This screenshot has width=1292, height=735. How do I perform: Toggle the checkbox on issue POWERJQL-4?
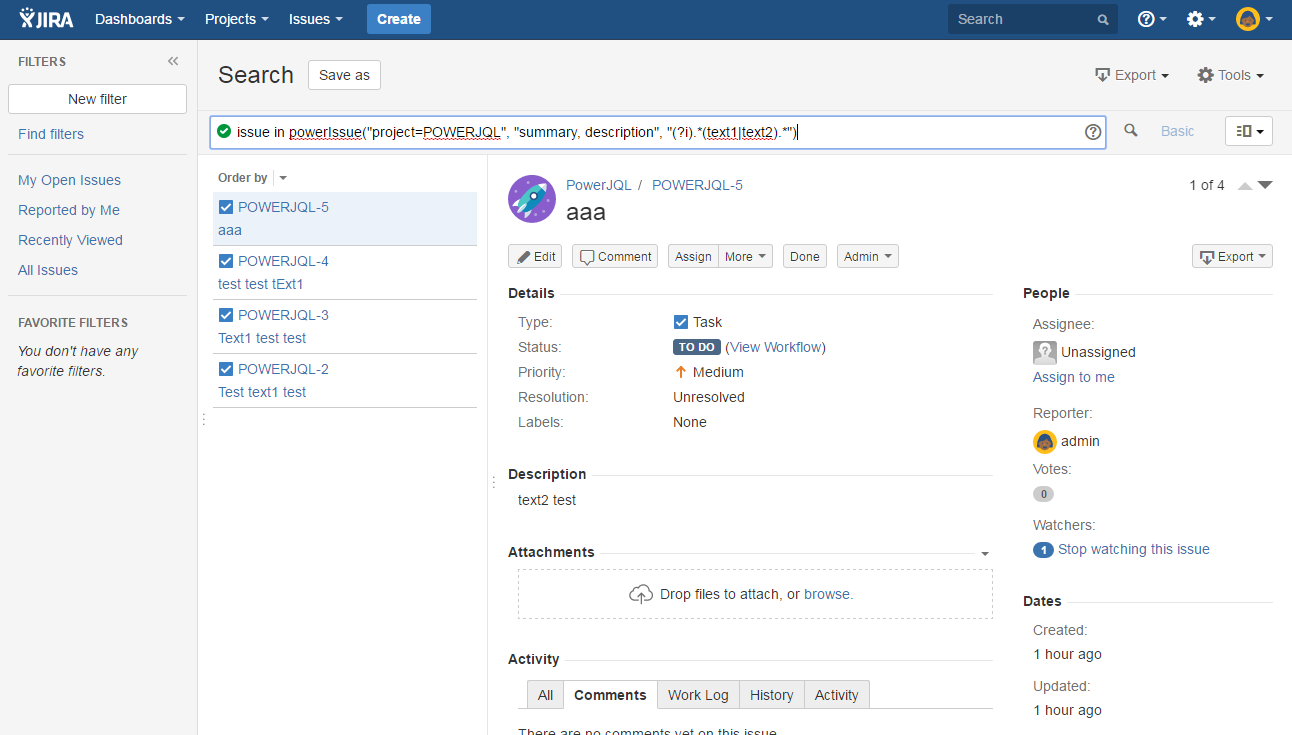click(225, 260)
